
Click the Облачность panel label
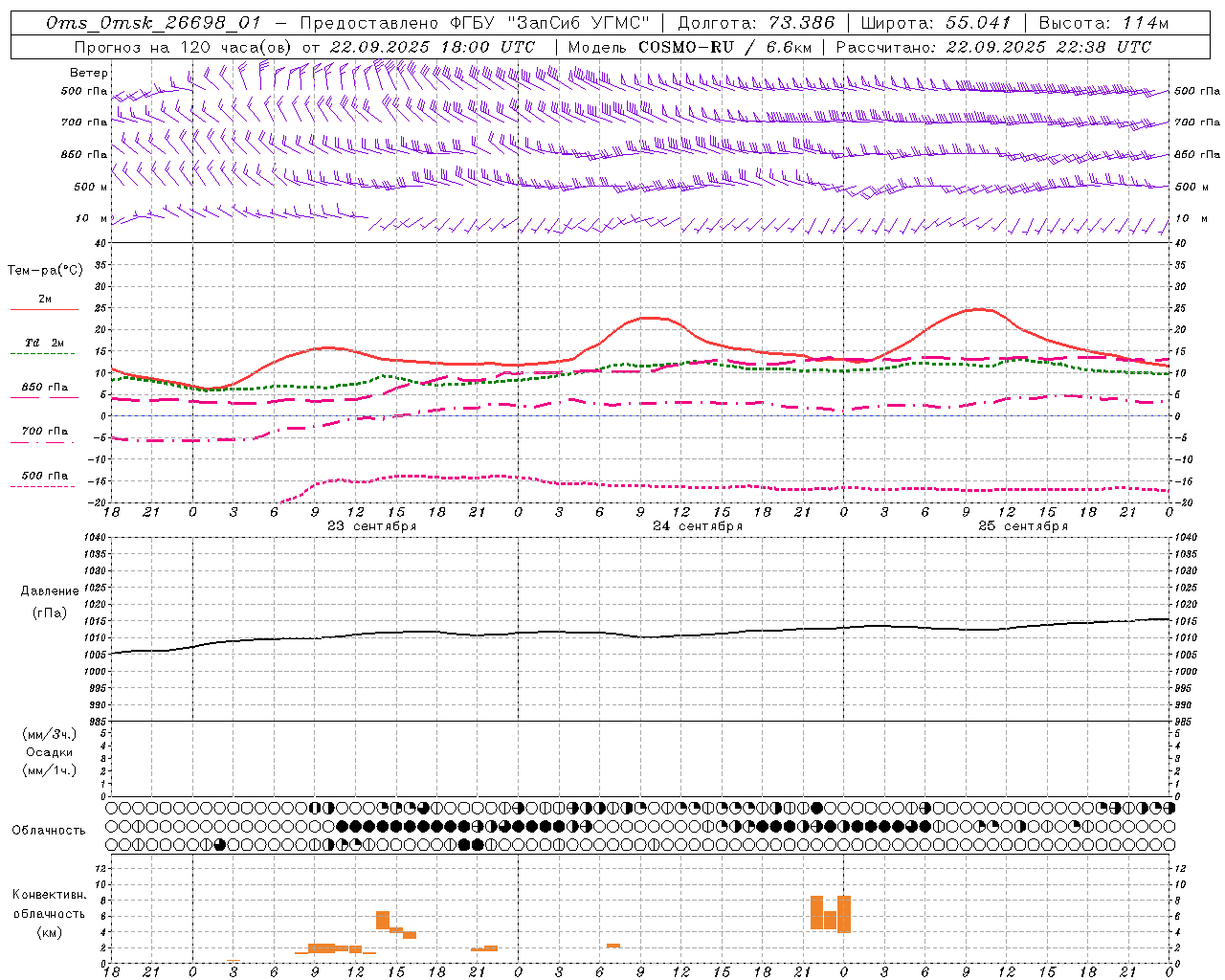[x=49, y=831]
